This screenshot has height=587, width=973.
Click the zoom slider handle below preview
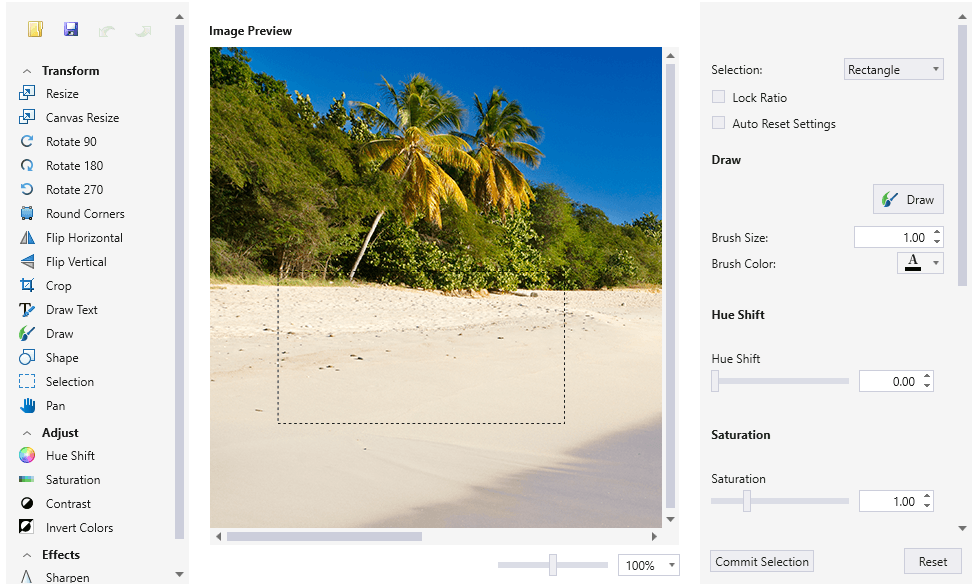(x=552, y=565)
